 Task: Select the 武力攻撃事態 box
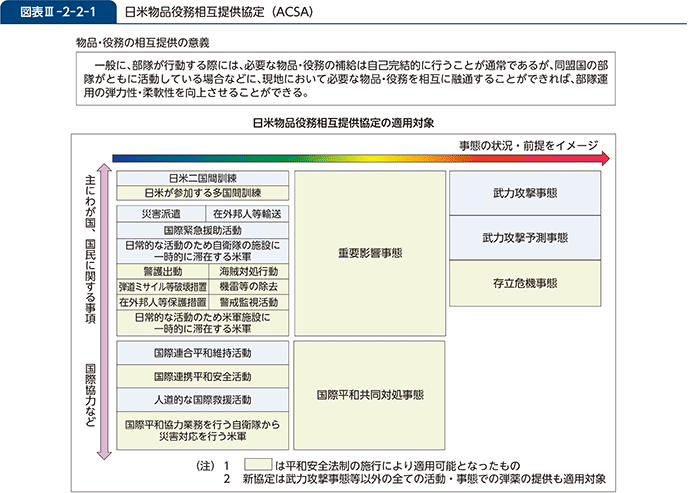pyautogui.click(x=525, y=193)
